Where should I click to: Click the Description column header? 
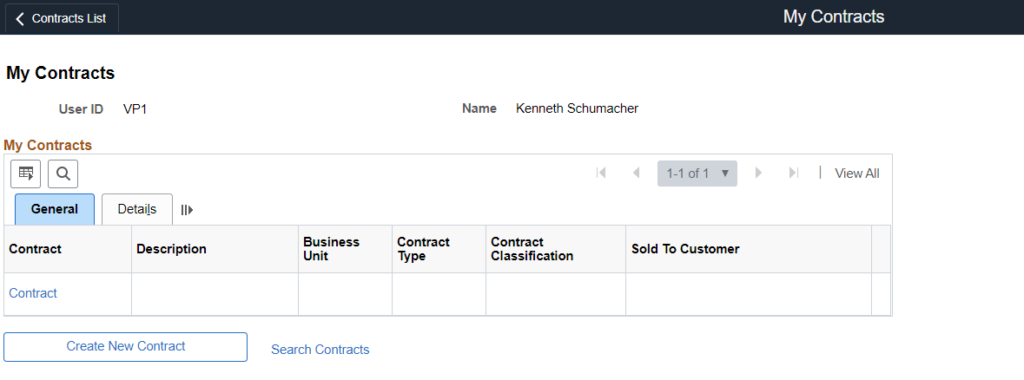pyautogui.click(x=171, y=249)
